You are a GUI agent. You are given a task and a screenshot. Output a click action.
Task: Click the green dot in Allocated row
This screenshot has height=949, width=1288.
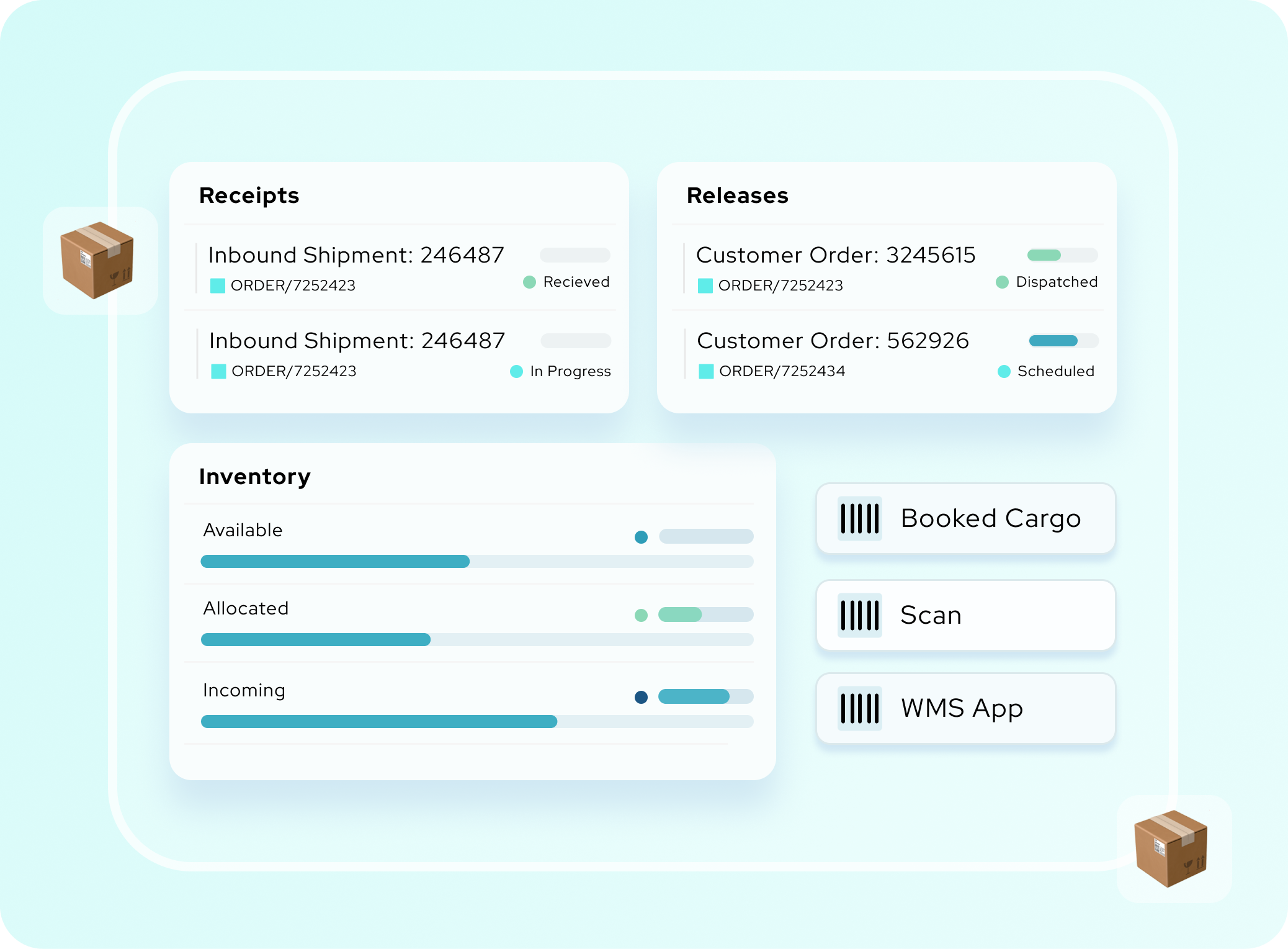pyautogui.click(x=641, y=615)
